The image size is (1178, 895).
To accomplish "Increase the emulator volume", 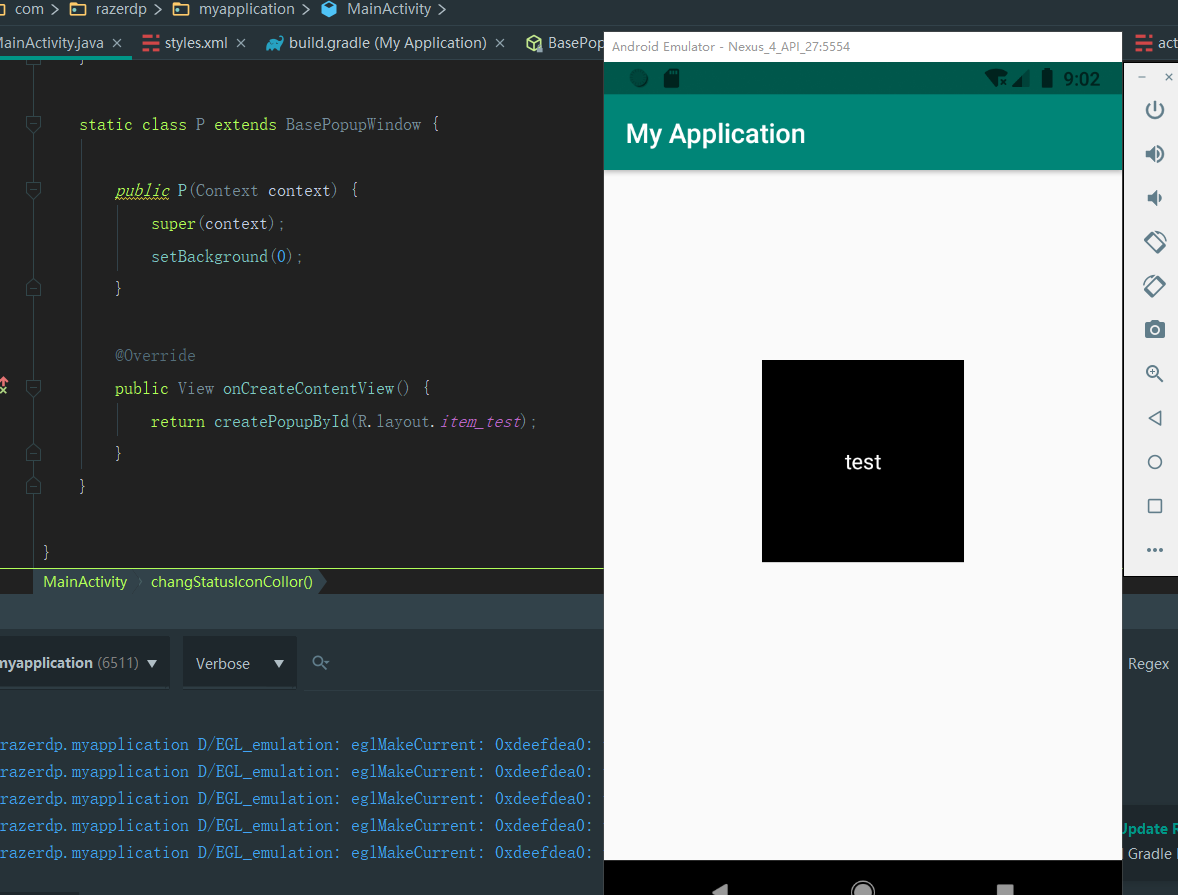I will point(1154,154).
